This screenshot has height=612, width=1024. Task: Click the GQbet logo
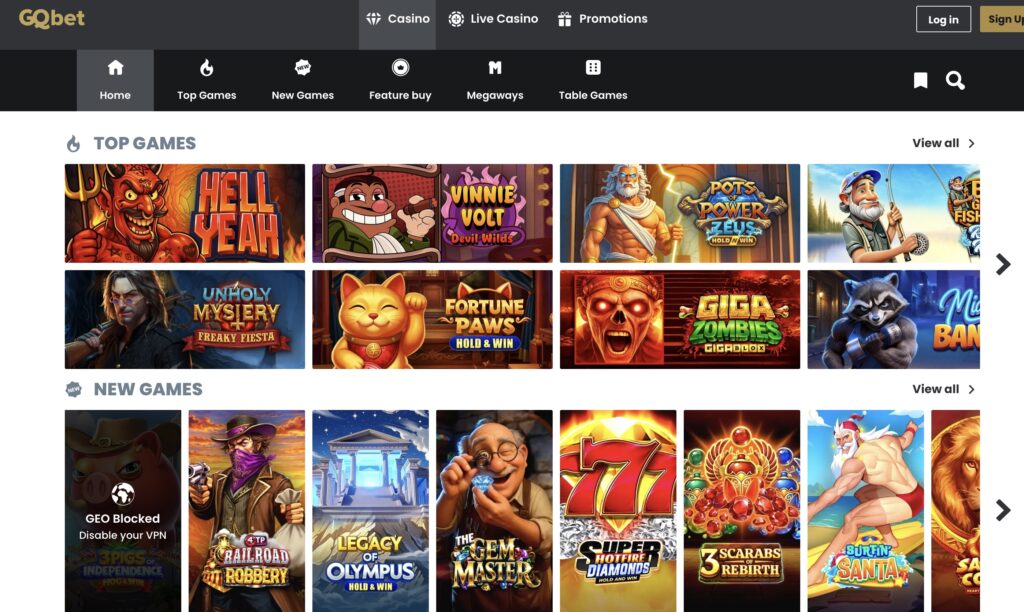pos(52,19)
